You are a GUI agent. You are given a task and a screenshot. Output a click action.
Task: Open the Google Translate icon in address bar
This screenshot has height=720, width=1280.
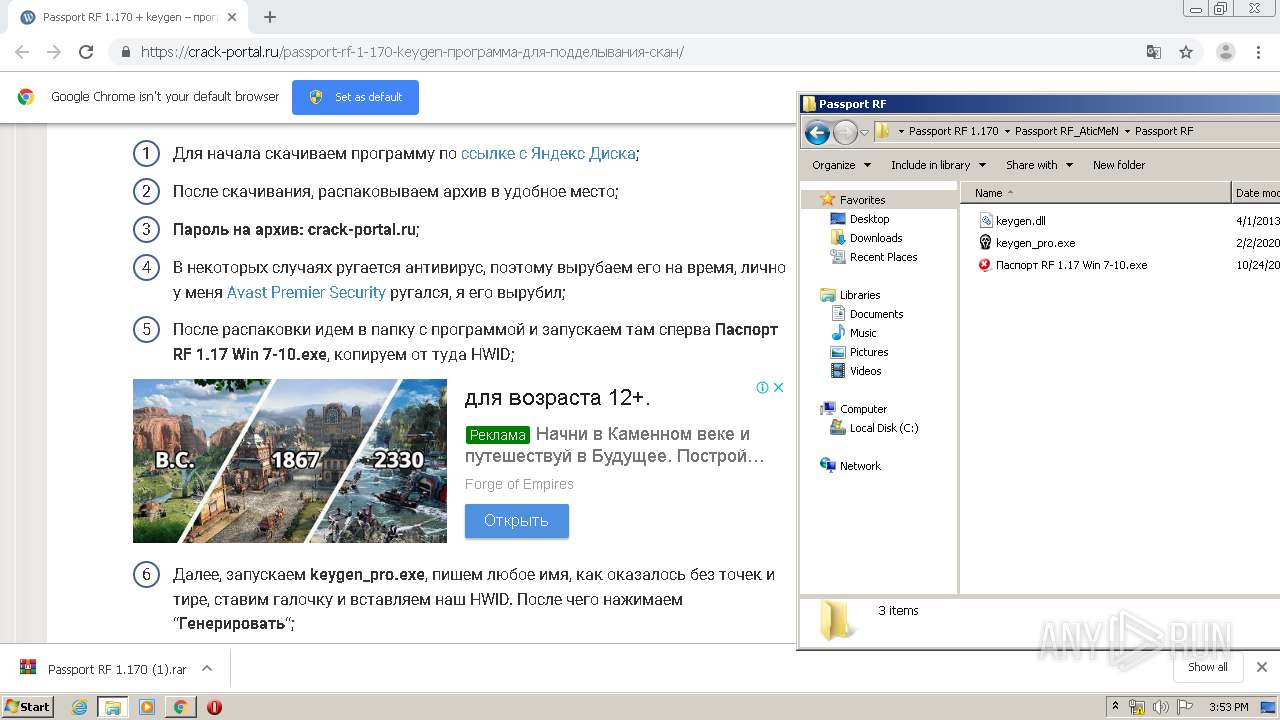point(1154,52)
